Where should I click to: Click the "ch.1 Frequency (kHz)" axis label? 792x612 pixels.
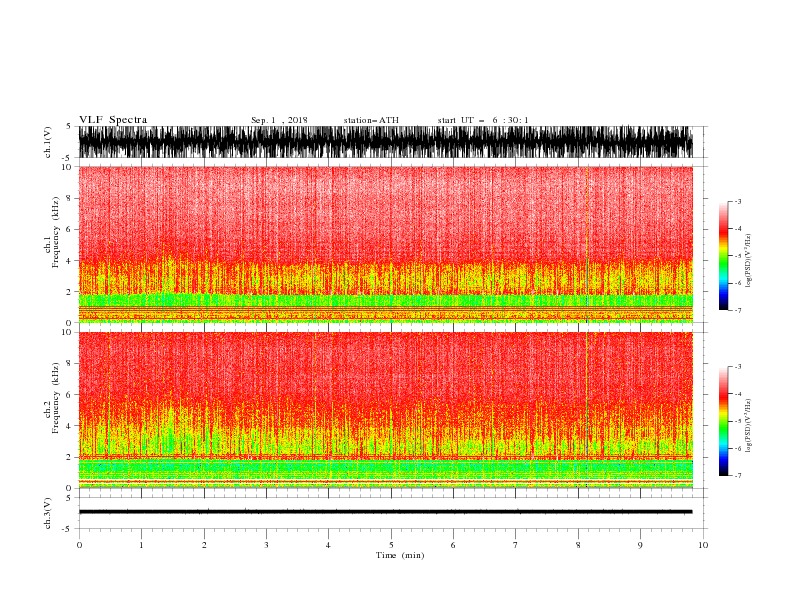point(52,233)
